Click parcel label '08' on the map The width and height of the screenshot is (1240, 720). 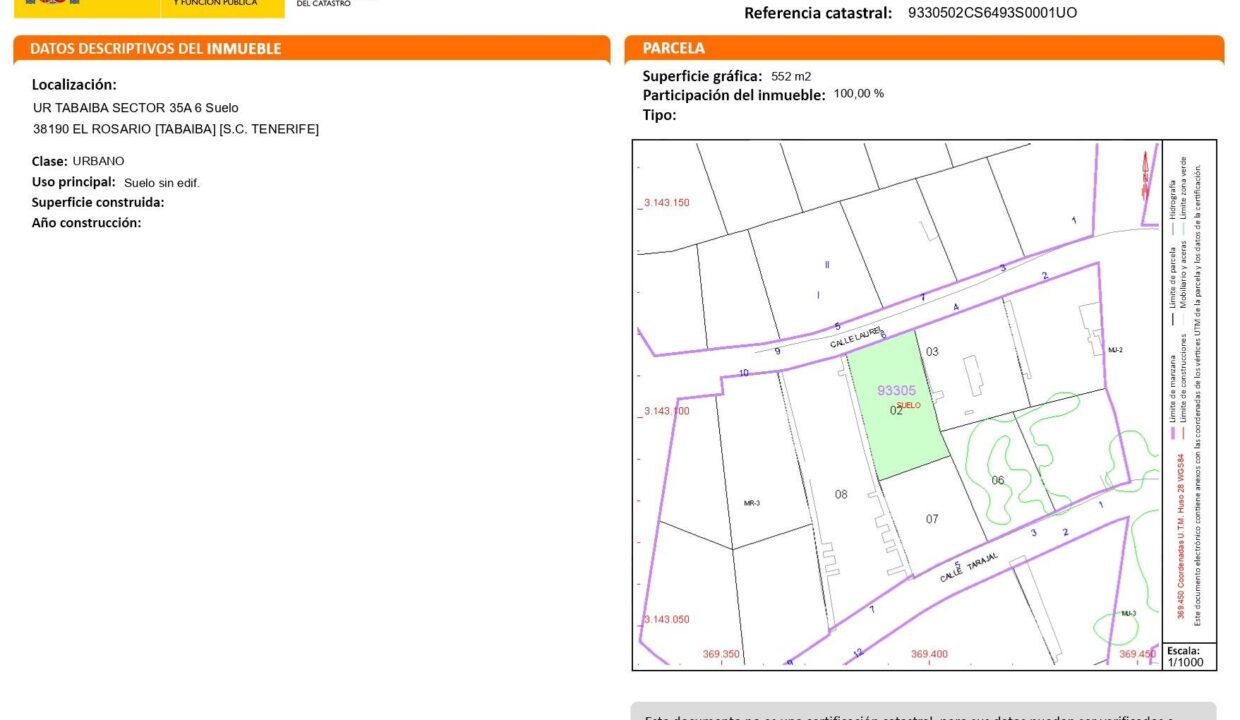(x=841, y=494)
